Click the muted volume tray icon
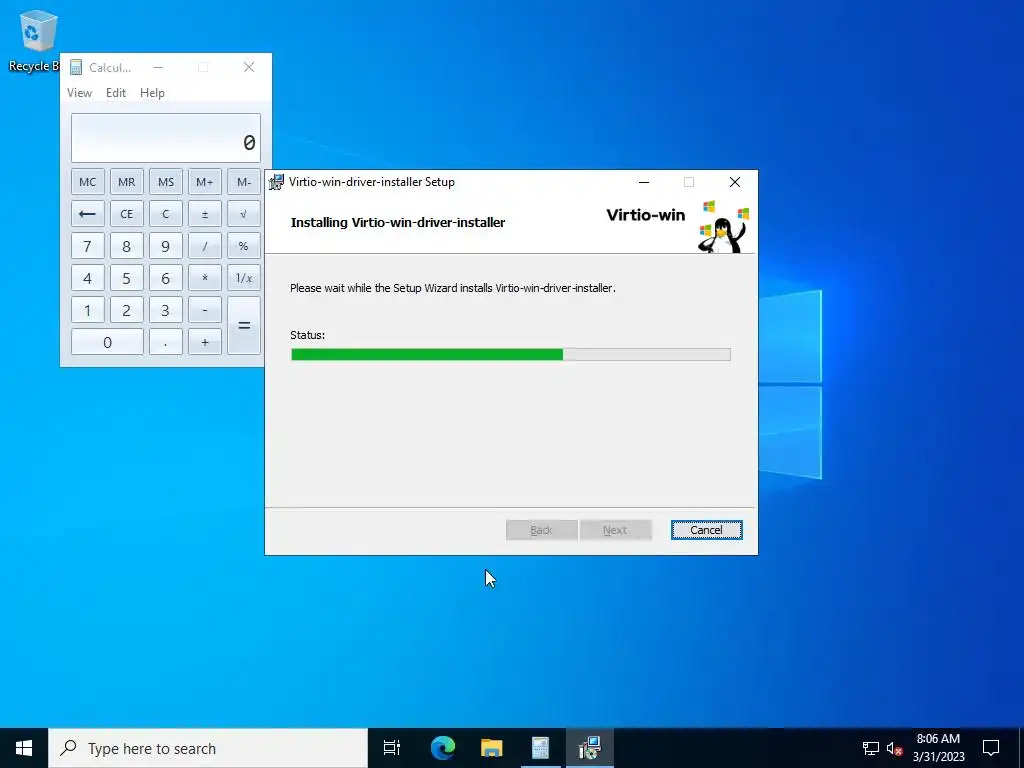Viewport: 1024px width, 768px height. (894, 748)
